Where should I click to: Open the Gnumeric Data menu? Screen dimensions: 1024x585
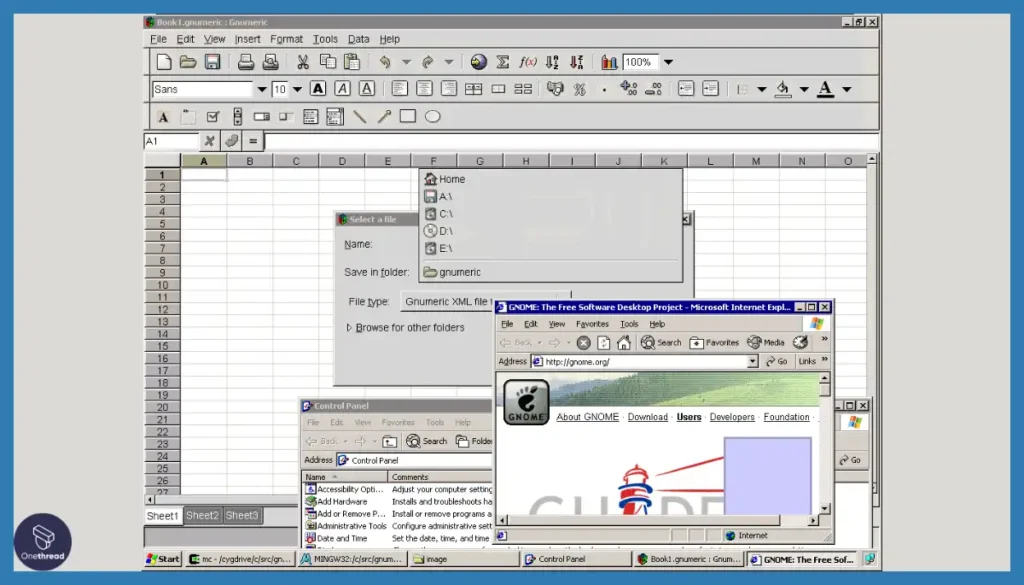[359, 39]
